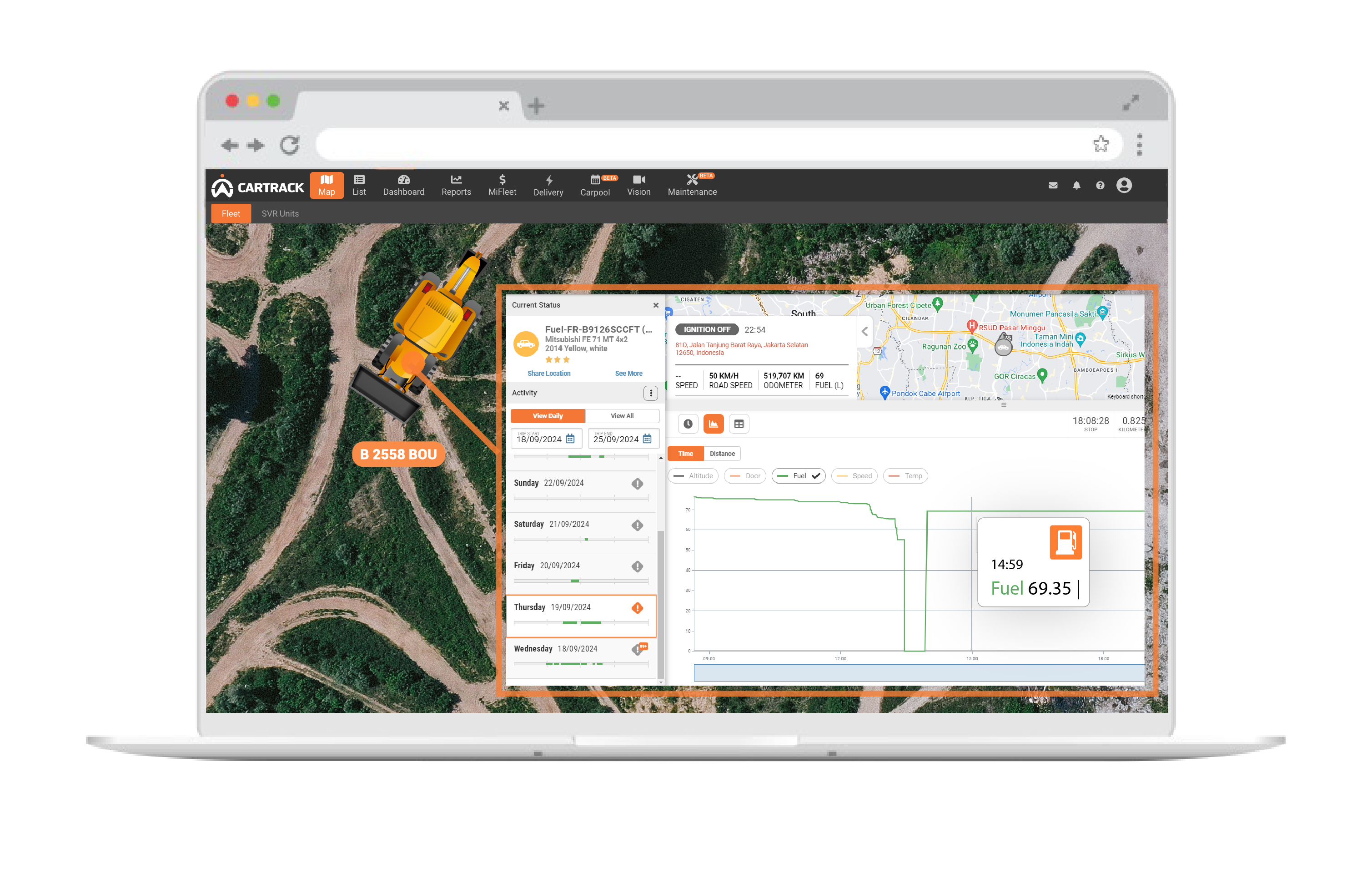Open the messages envelope icon
The image size is (1372, 879).
1052,185
